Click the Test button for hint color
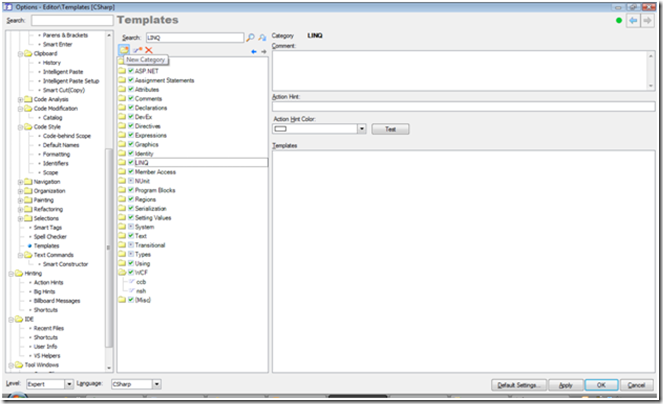The width and height of the screenshot is (663, 404). (x=390, y=129)
